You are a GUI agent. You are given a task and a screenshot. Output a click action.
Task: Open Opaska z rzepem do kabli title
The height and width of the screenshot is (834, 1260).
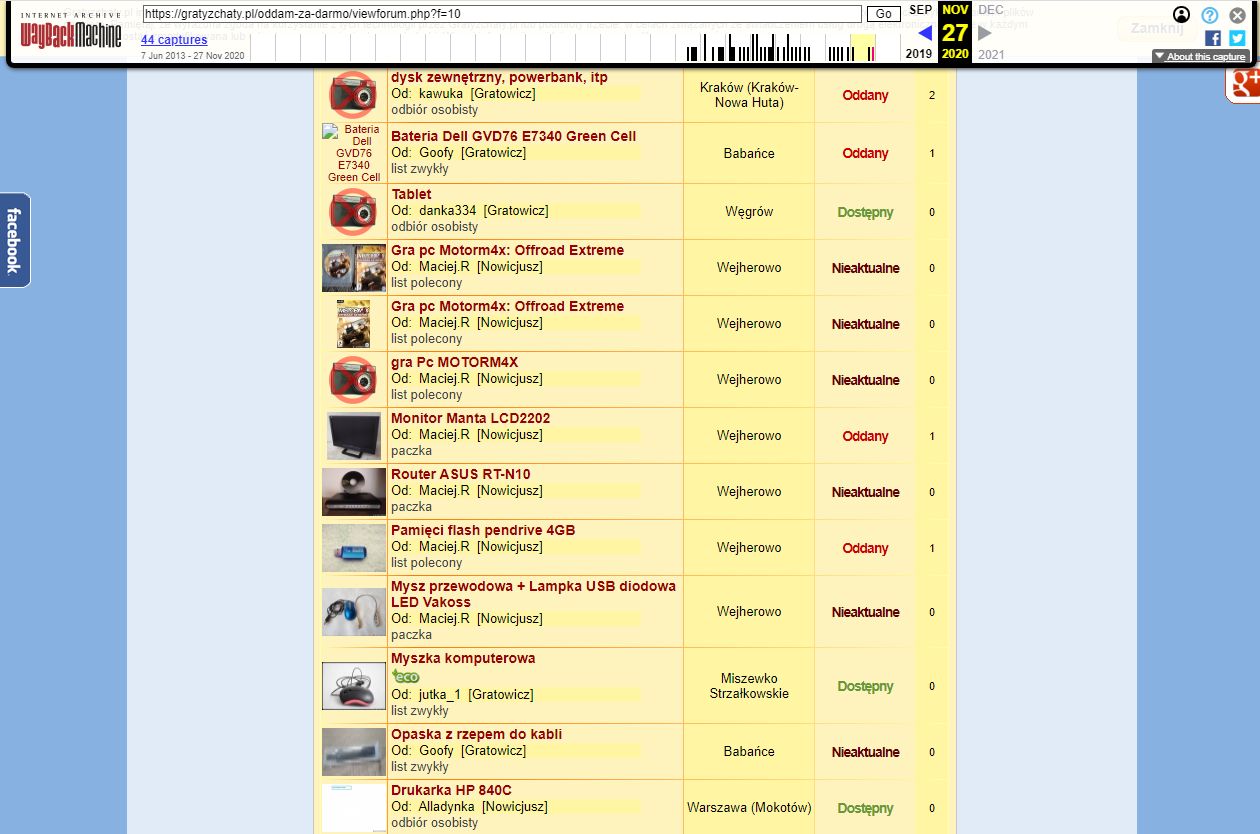476,734
